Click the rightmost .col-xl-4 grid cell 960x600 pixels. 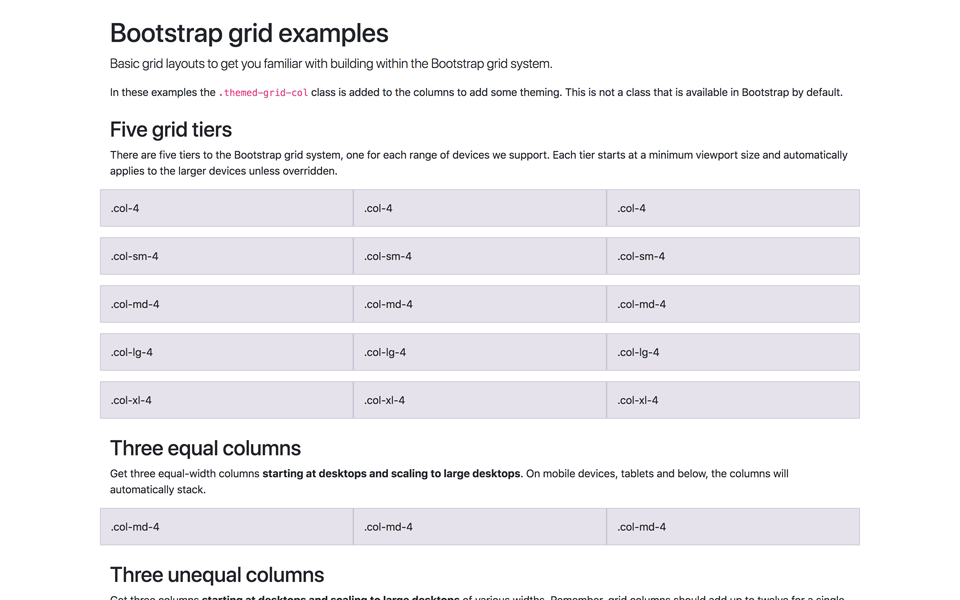pyautogui.click(x=732, y=400)
